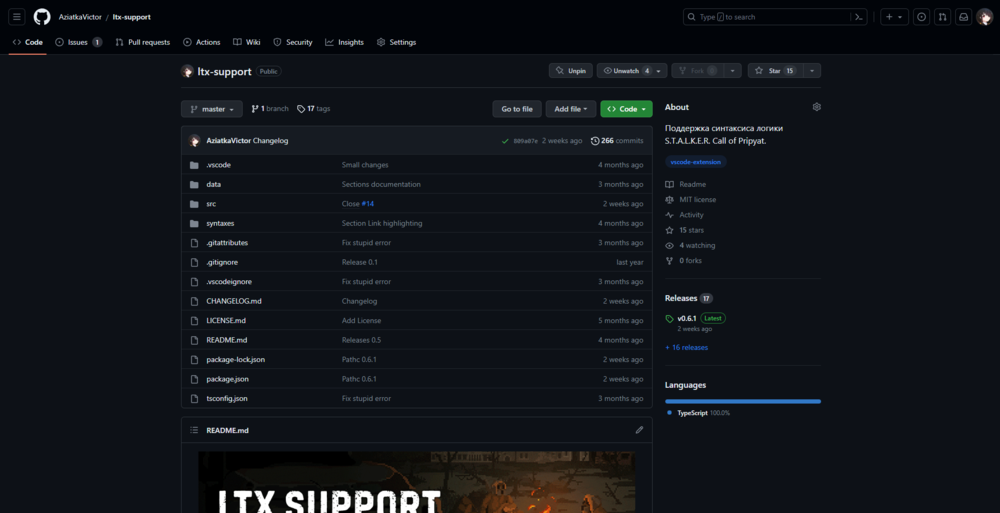Viewport: 1000px width, 513px height.
Task: Open issue #14 link in src commit
Action: click(367, 204)
